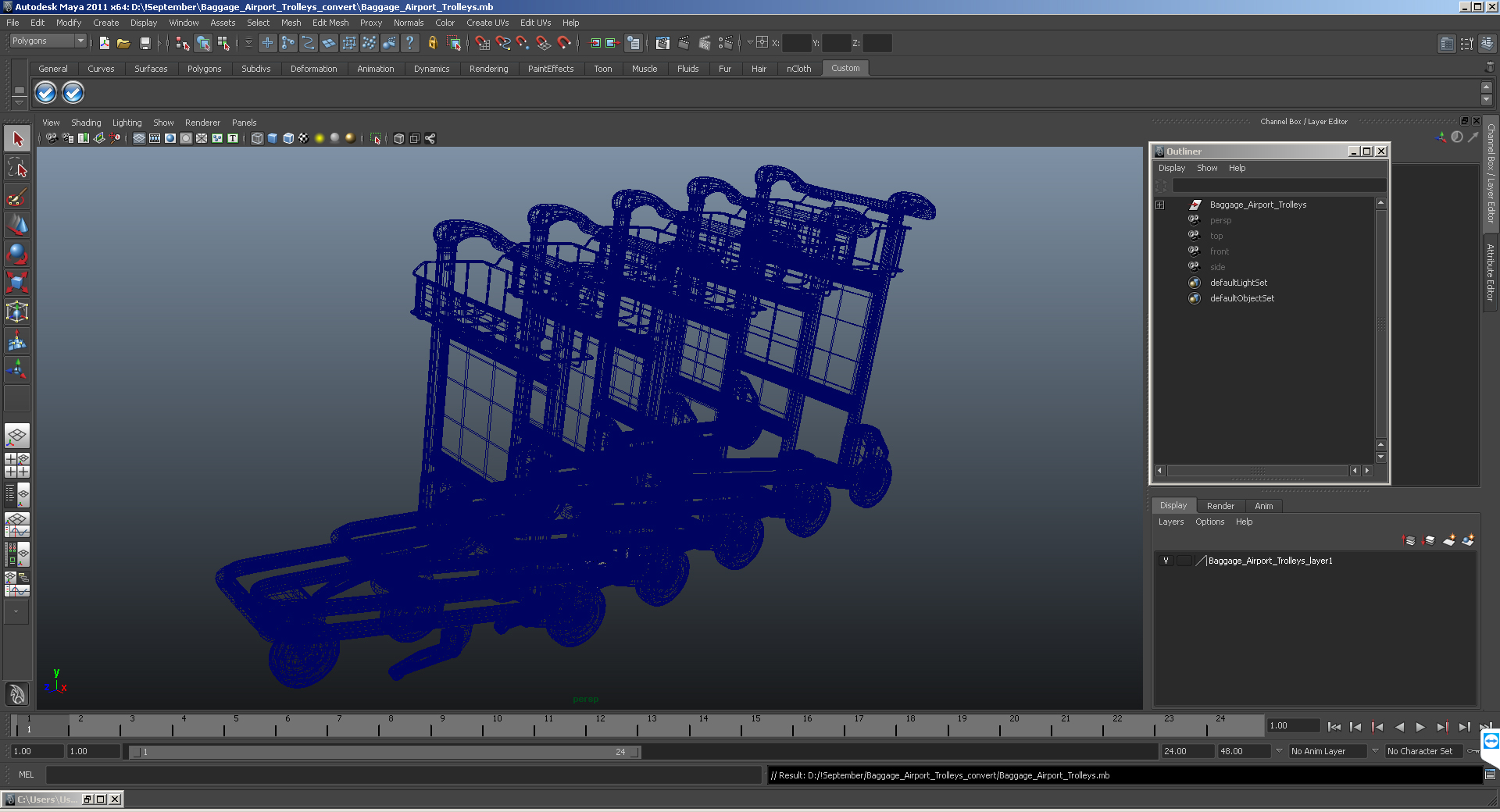Switch to the Render layer tab
The width and height of the screenshot is (1500, 812).
(1220, 506)
